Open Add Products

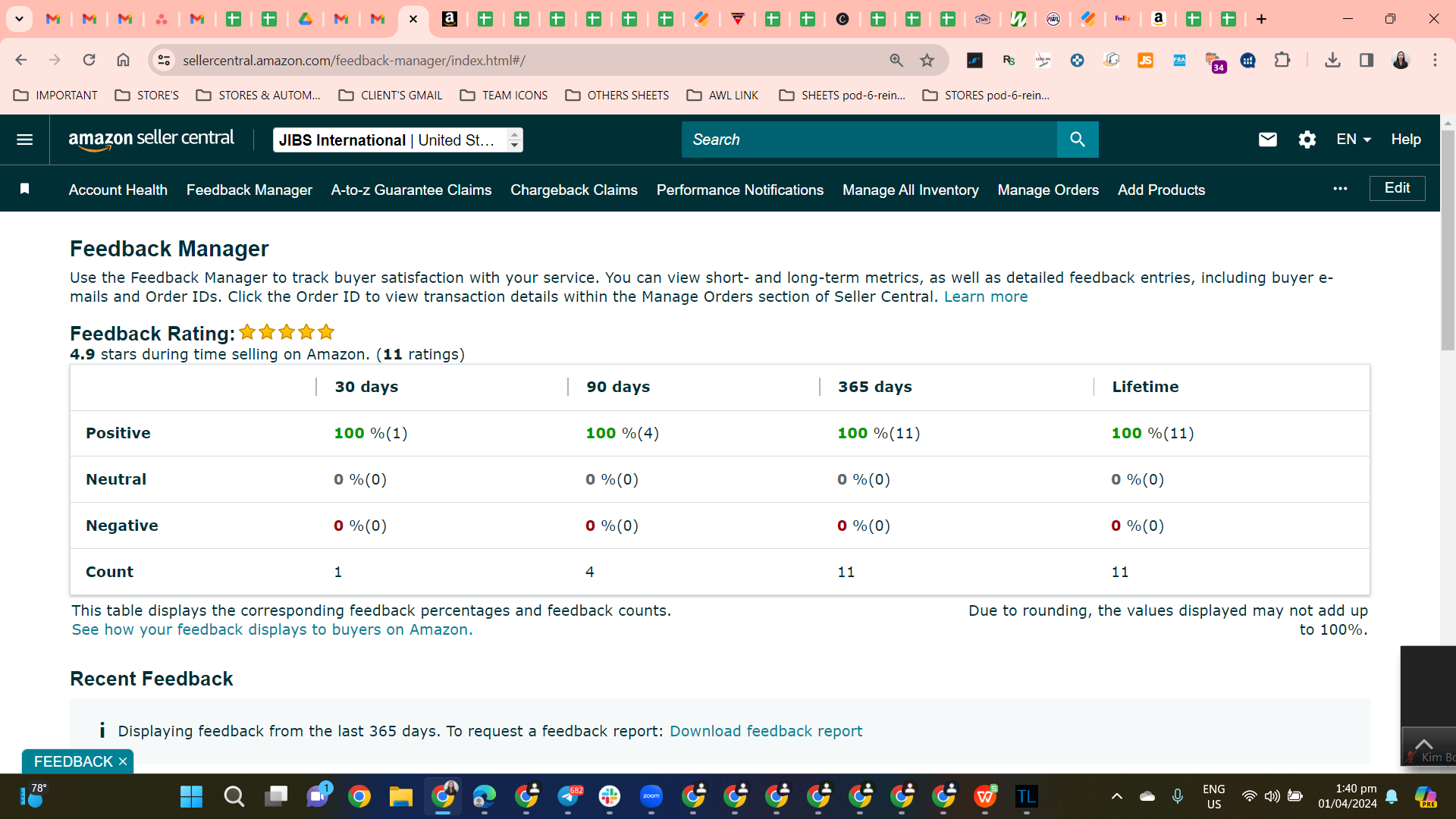point(1162,190)
